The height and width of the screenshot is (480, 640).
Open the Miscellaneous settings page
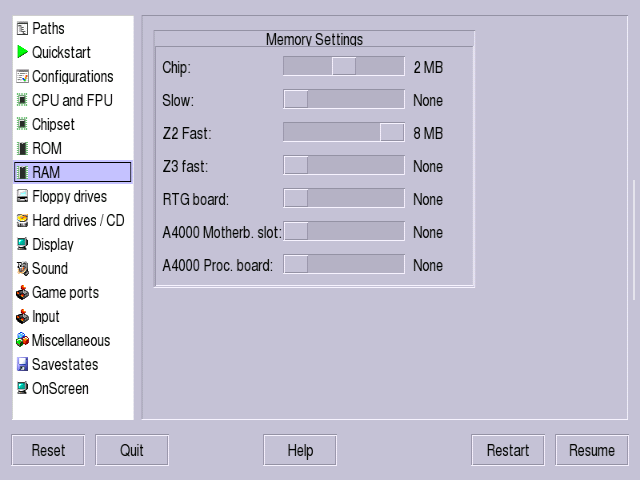[71, 340]
